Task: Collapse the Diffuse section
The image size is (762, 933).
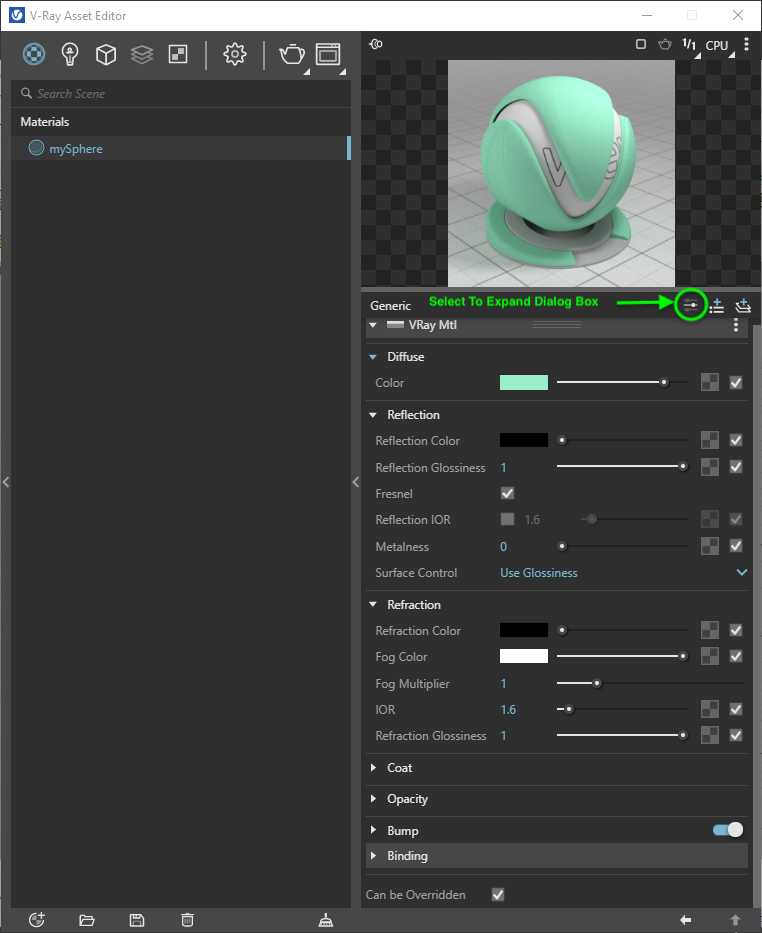Action: (373, 357)
